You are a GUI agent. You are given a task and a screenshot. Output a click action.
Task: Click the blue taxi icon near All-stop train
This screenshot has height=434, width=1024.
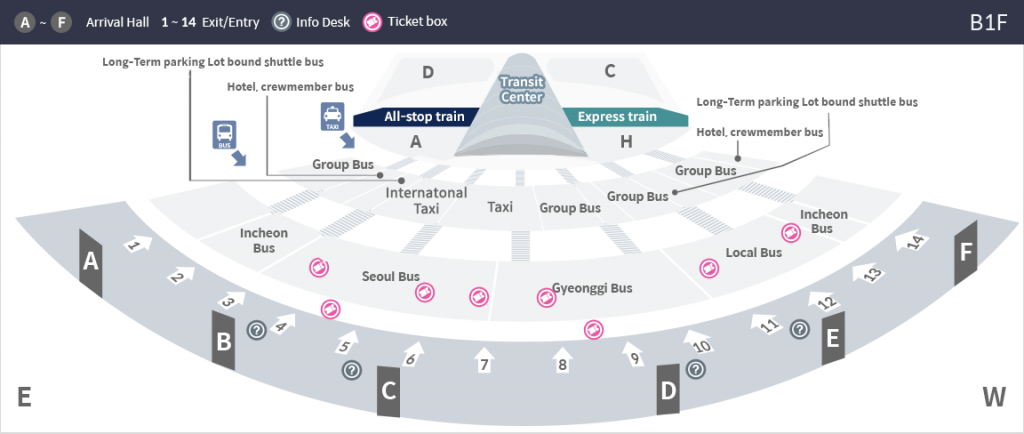333,117
